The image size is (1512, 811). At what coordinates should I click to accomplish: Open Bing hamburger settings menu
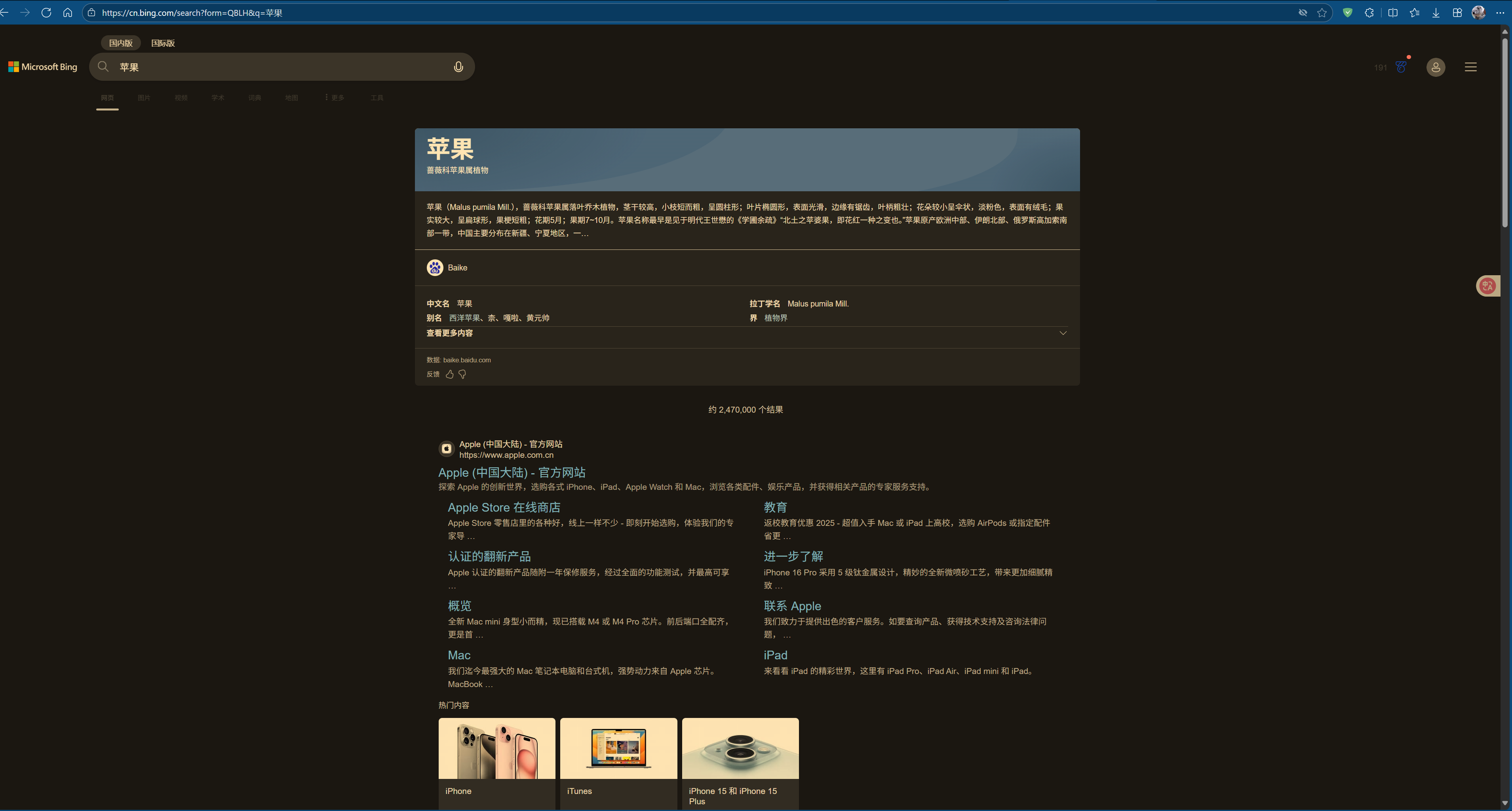[x=1470, y=67]
